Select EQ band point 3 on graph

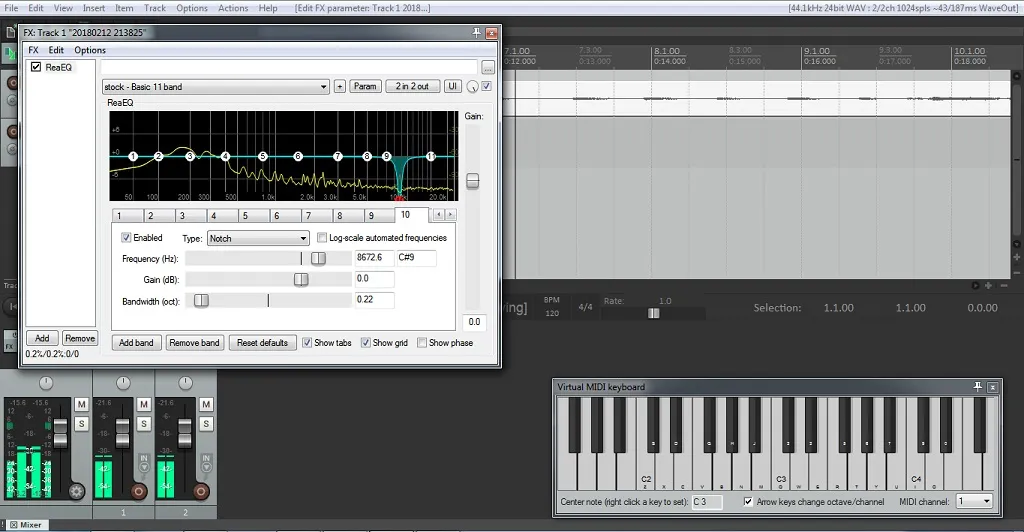click(x=190, y=157)
